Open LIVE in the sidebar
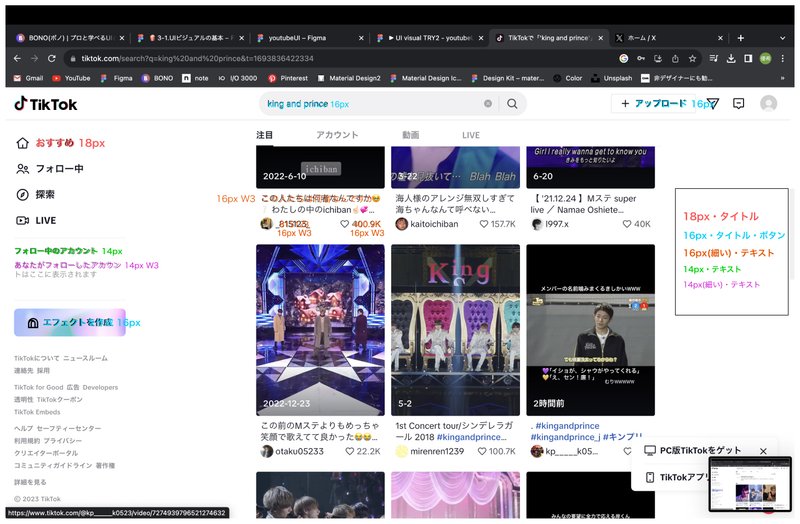This screenshot has height=524, width=800. click(36, 220)
